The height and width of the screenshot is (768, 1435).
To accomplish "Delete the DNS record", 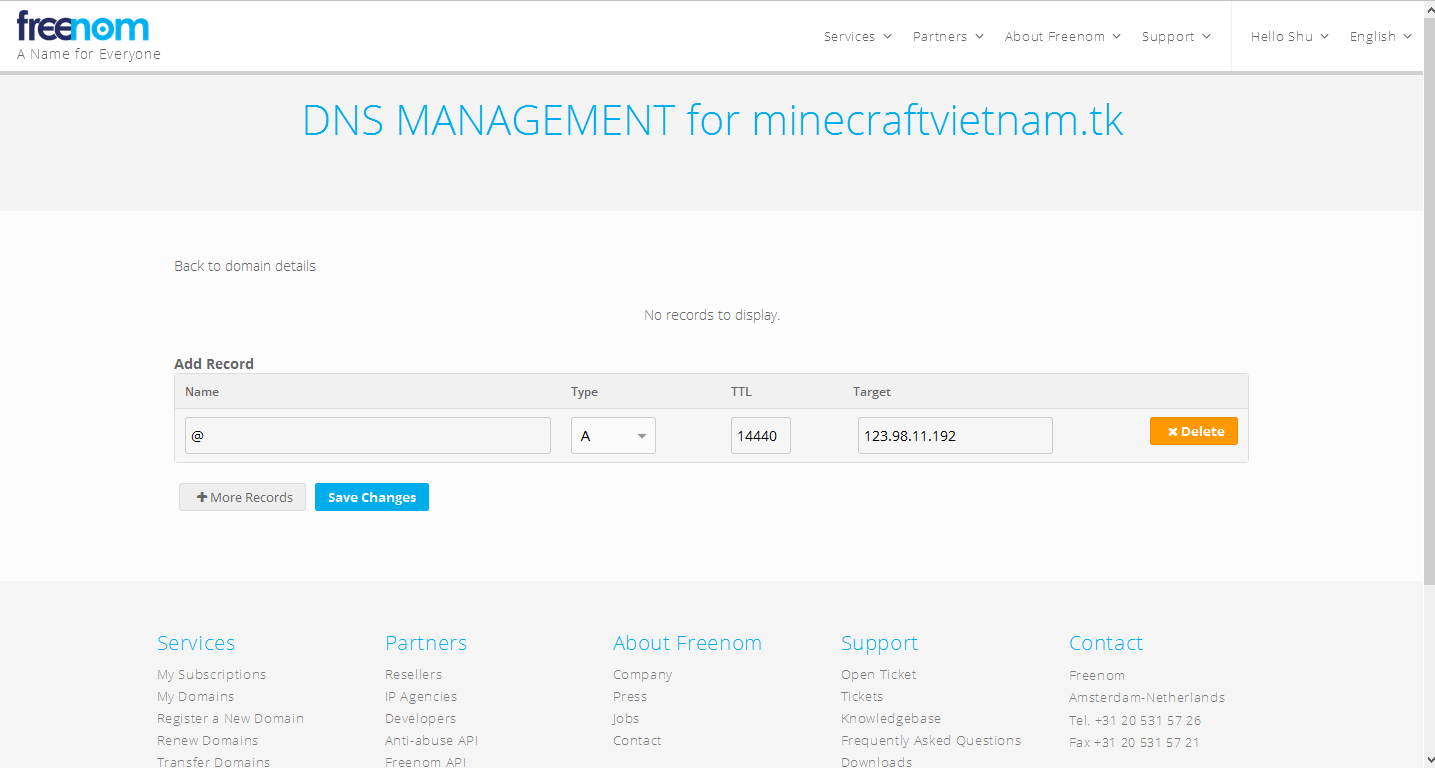I will tap(1194, 431).
